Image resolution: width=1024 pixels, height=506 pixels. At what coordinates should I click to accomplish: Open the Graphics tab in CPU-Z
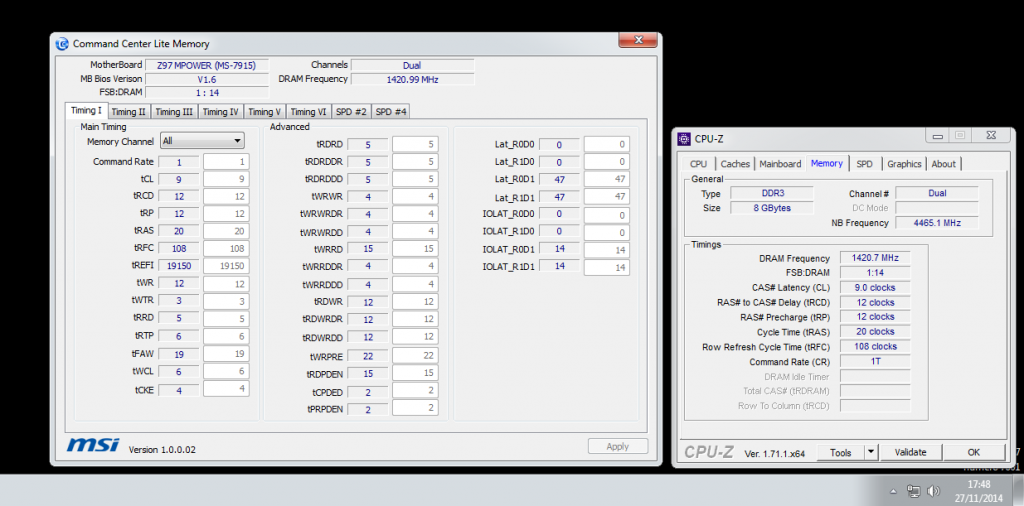coord(904,164)
